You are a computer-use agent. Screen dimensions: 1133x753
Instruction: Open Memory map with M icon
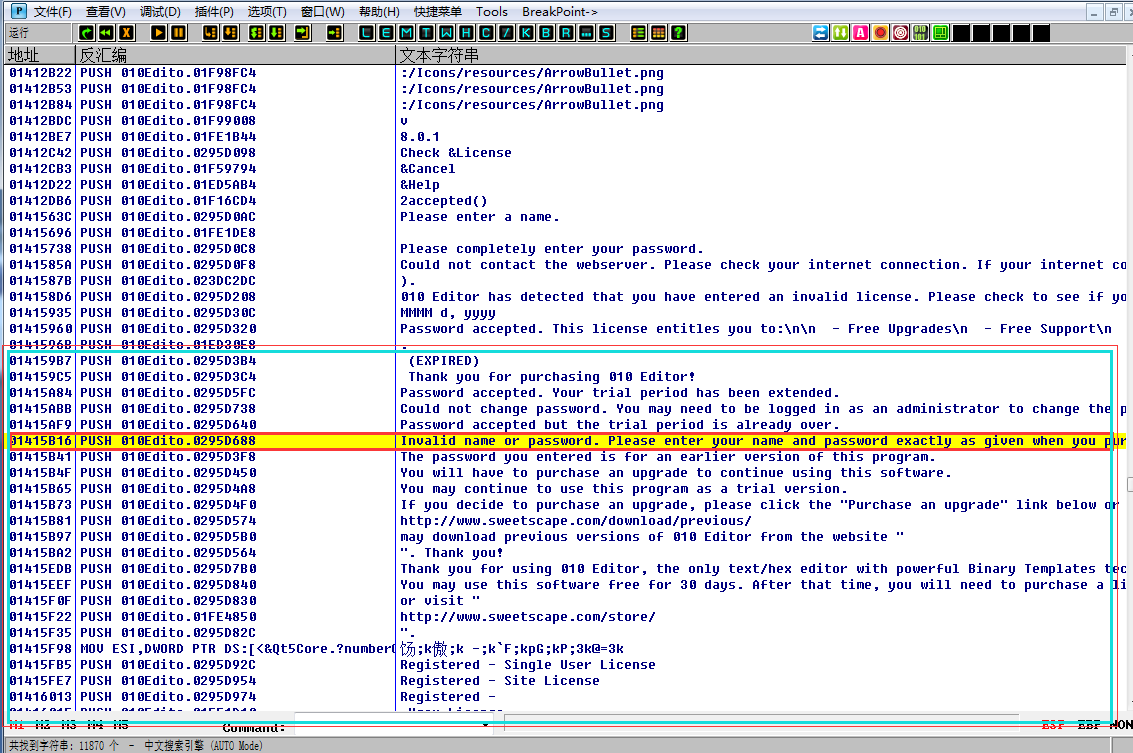click(x=406, y=33)
